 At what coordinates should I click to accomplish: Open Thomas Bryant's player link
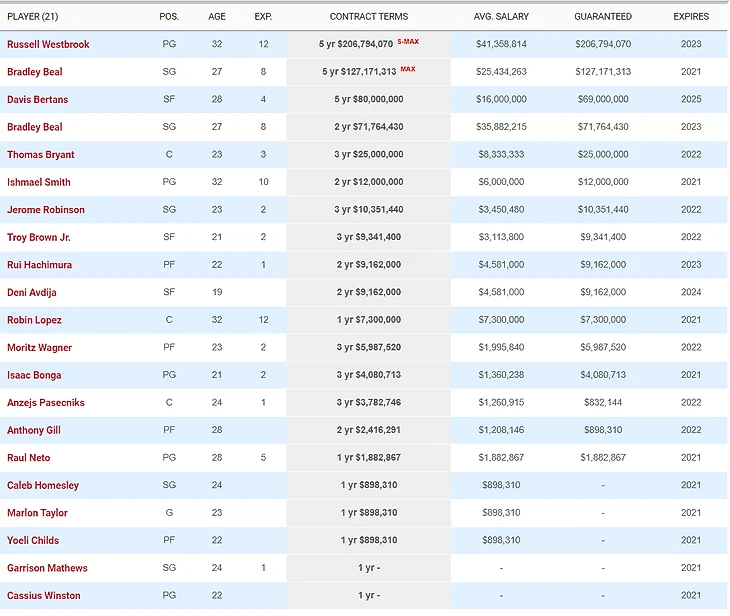click(41, 155)
